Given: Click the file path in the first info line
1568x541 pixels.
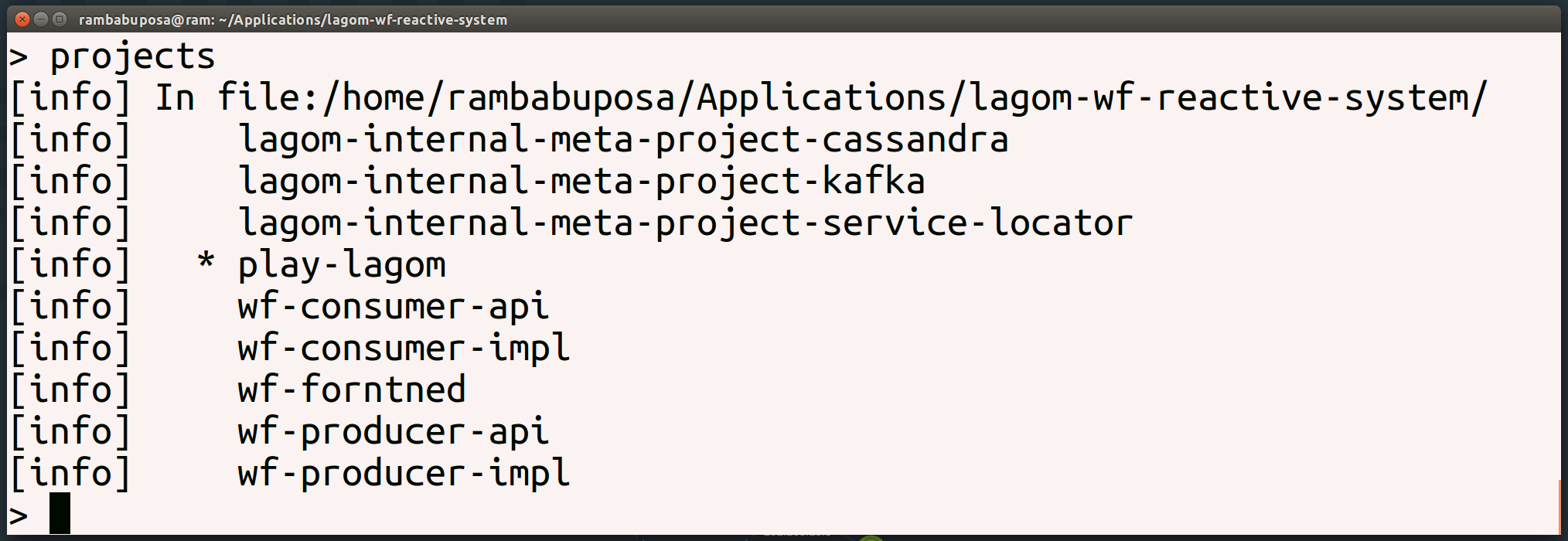Looking at the screenshot, I should (x=852, y=98).
